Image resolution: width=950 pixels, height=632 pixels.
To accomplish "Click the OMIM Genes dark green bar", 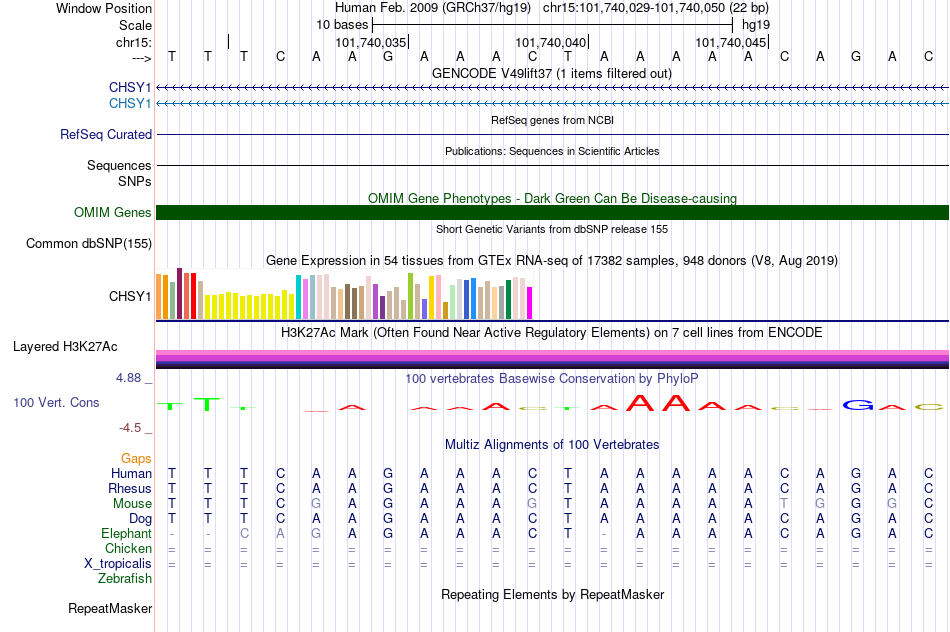I will [552, 213].
